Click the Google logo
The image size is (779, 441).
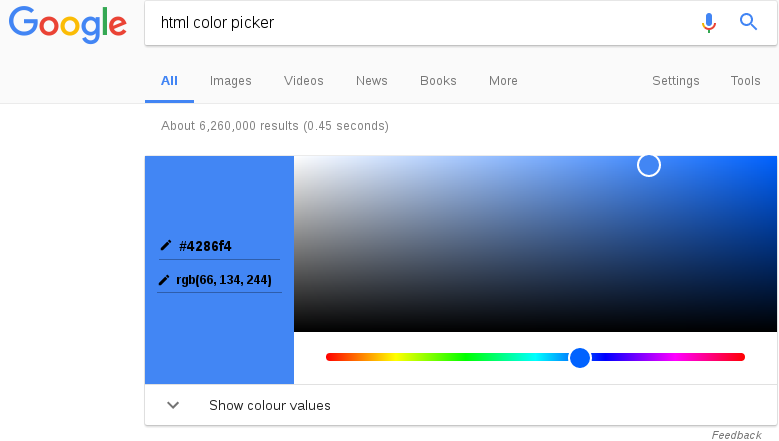pos(68,23)
